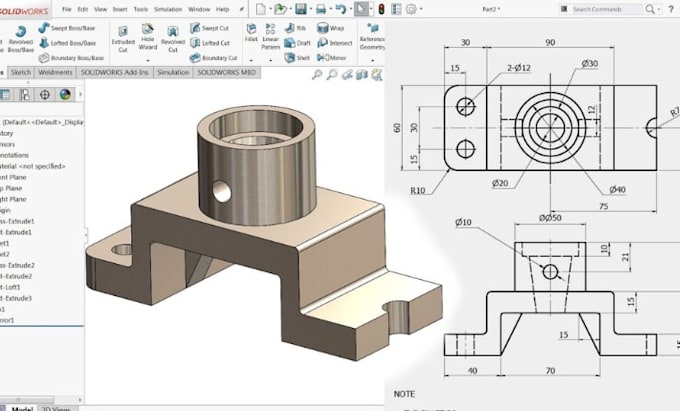Open the Options gear icon
This screenshot has height=411, width=680.
411,9
